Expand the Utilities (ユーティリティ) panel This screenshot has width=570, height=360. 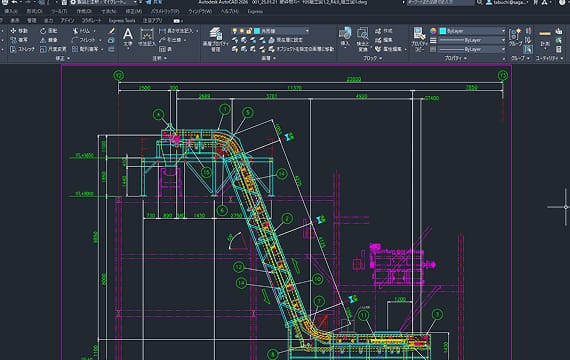click(x=549, y=58)
